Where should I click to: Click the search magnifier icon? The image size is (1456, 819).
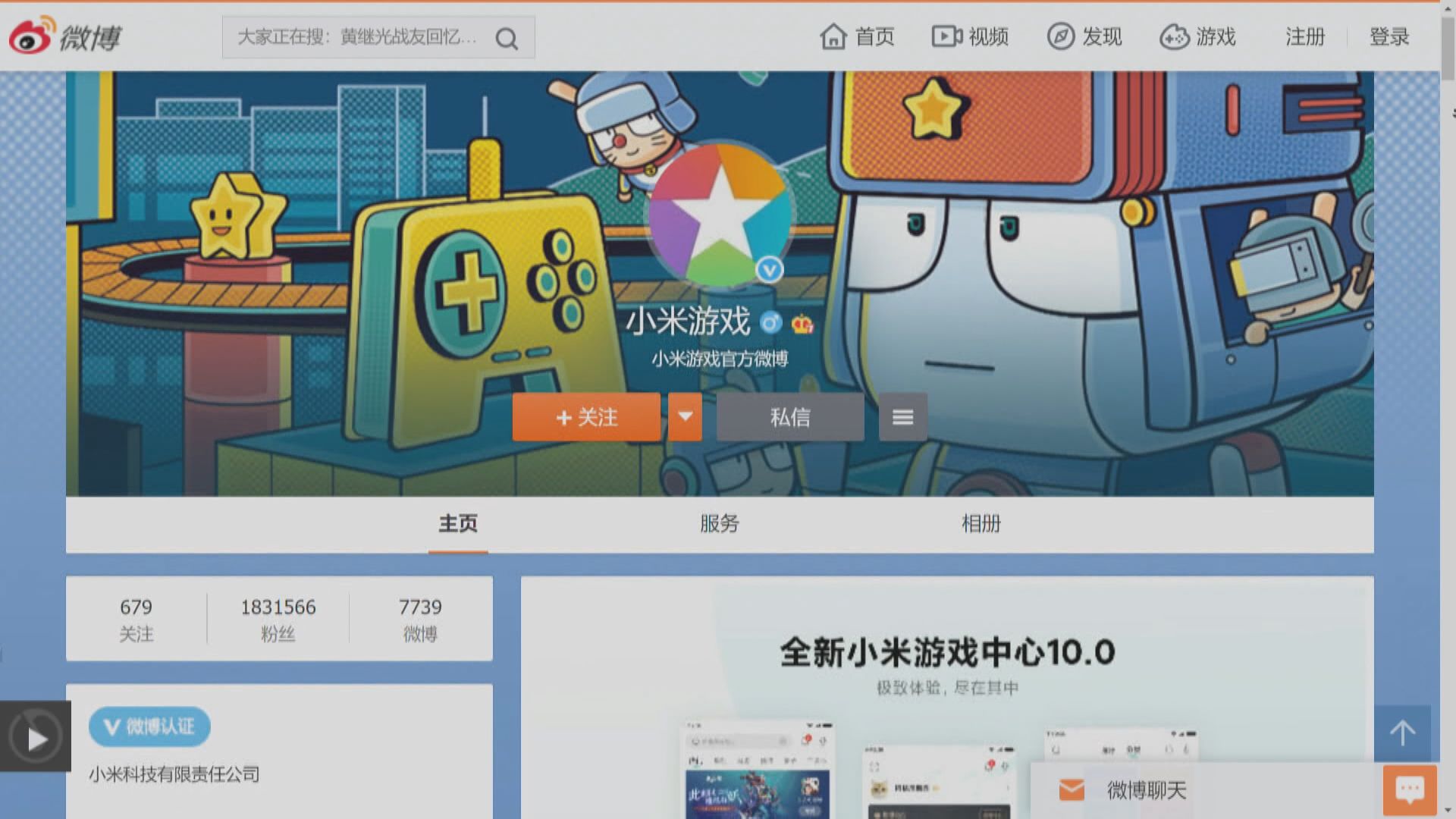point(507,37)
